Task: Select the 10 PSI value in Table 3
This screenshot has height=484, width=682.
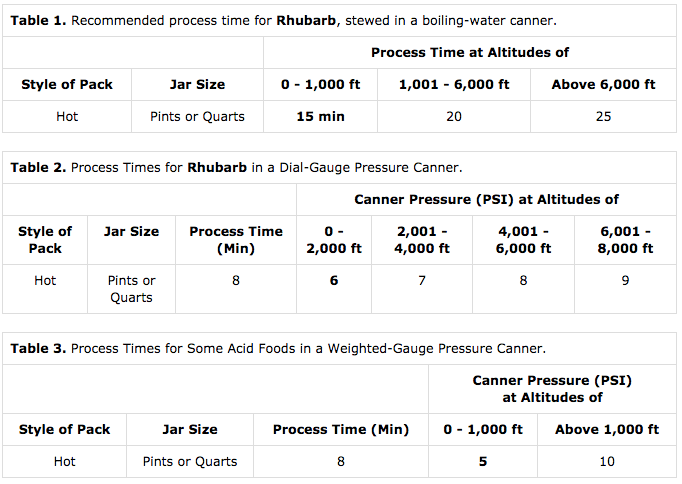Action: pos(608,462)
